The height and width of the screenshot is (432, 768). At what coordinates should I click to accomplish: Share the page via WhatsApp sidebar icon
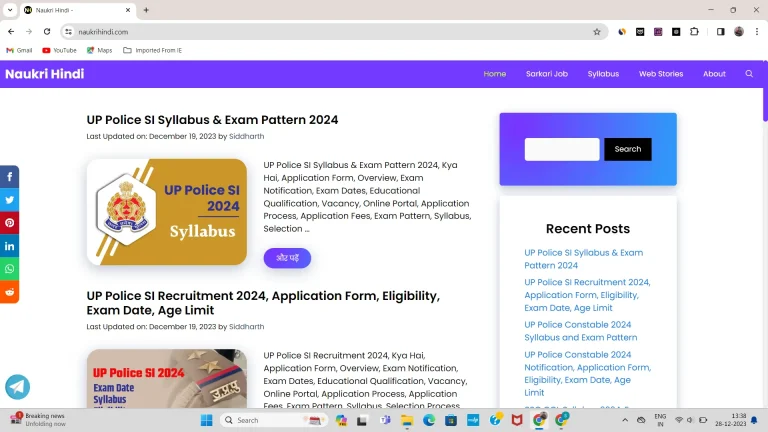coord(9,269)
